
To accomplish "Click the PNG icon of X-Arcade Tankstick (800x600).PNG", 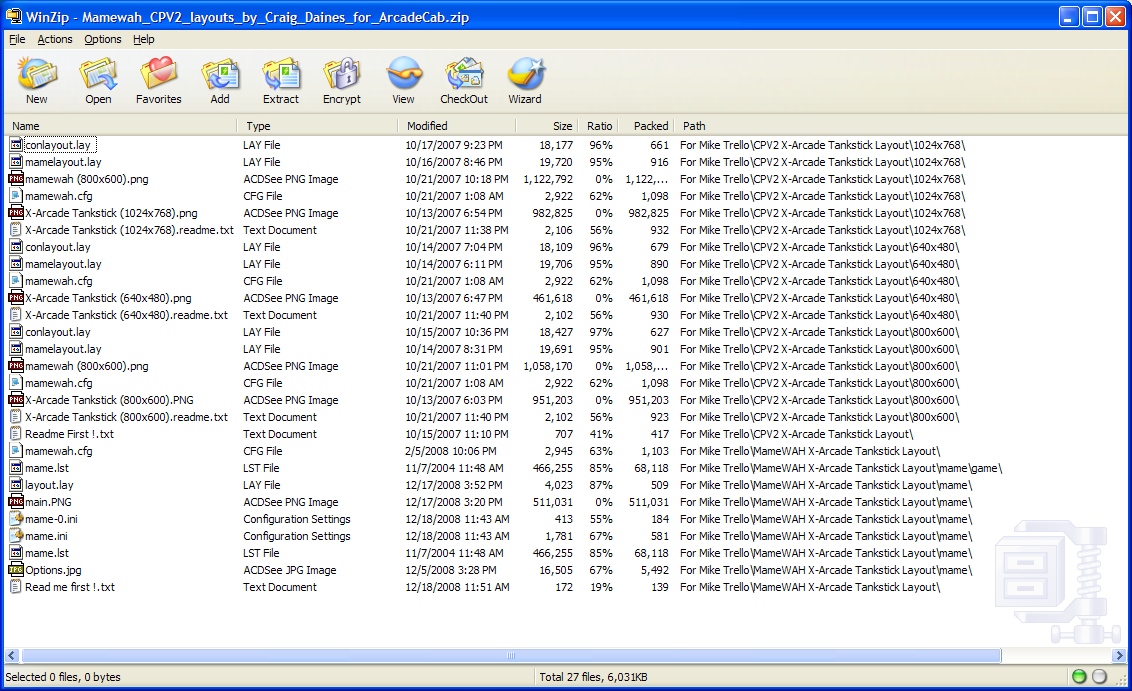I will [16, 400].
